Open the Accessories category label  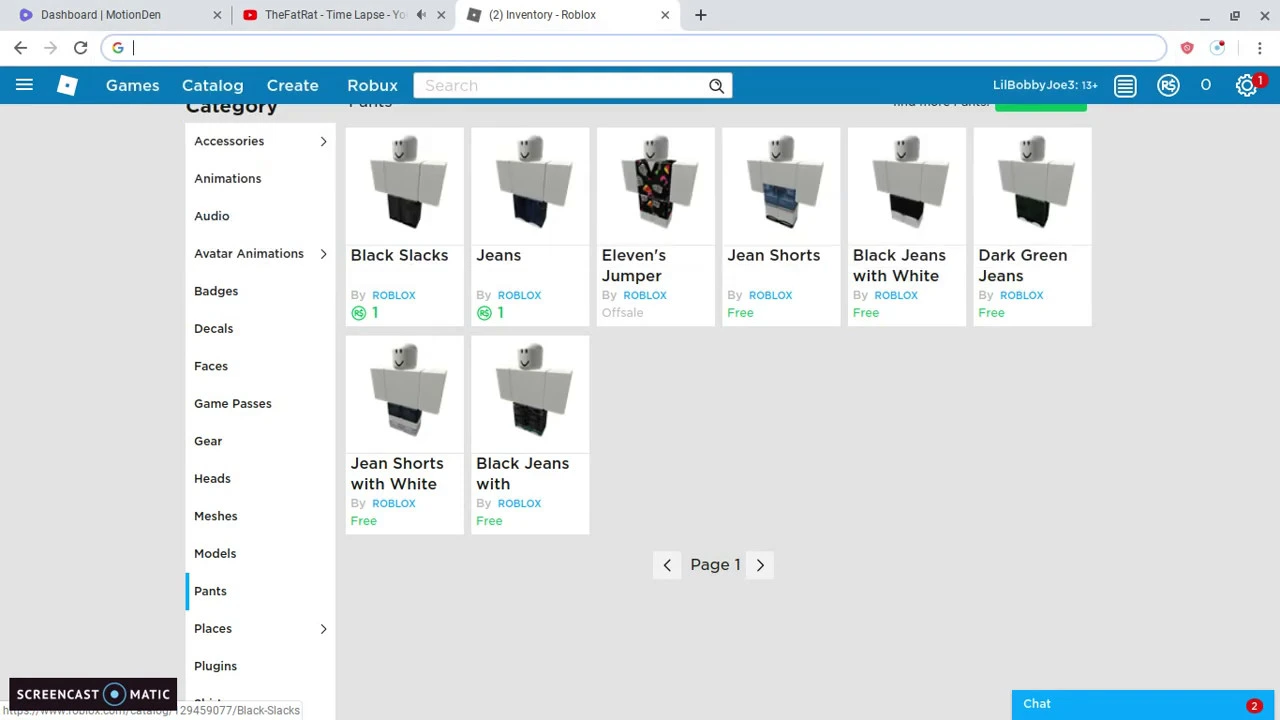point(229,141)
